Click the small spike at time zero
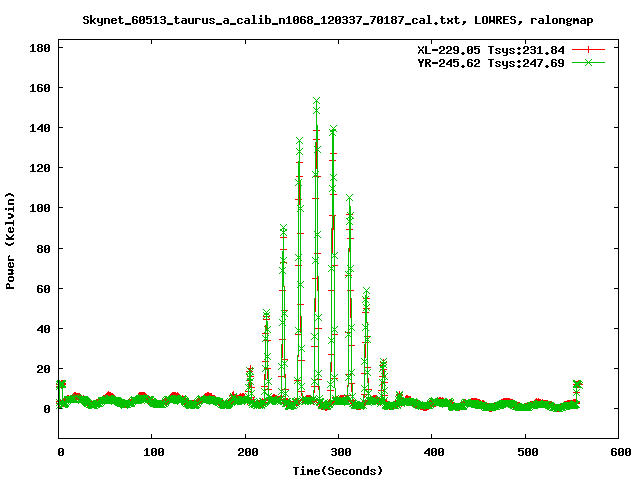The height and width of the screenshot is (480, 640). (61, 384)
